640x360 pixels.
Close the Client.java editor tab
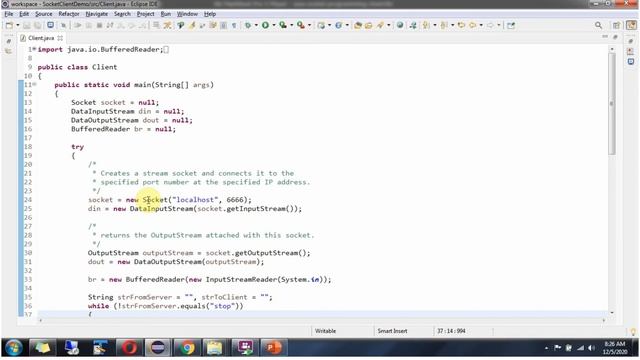coord(60,38)
